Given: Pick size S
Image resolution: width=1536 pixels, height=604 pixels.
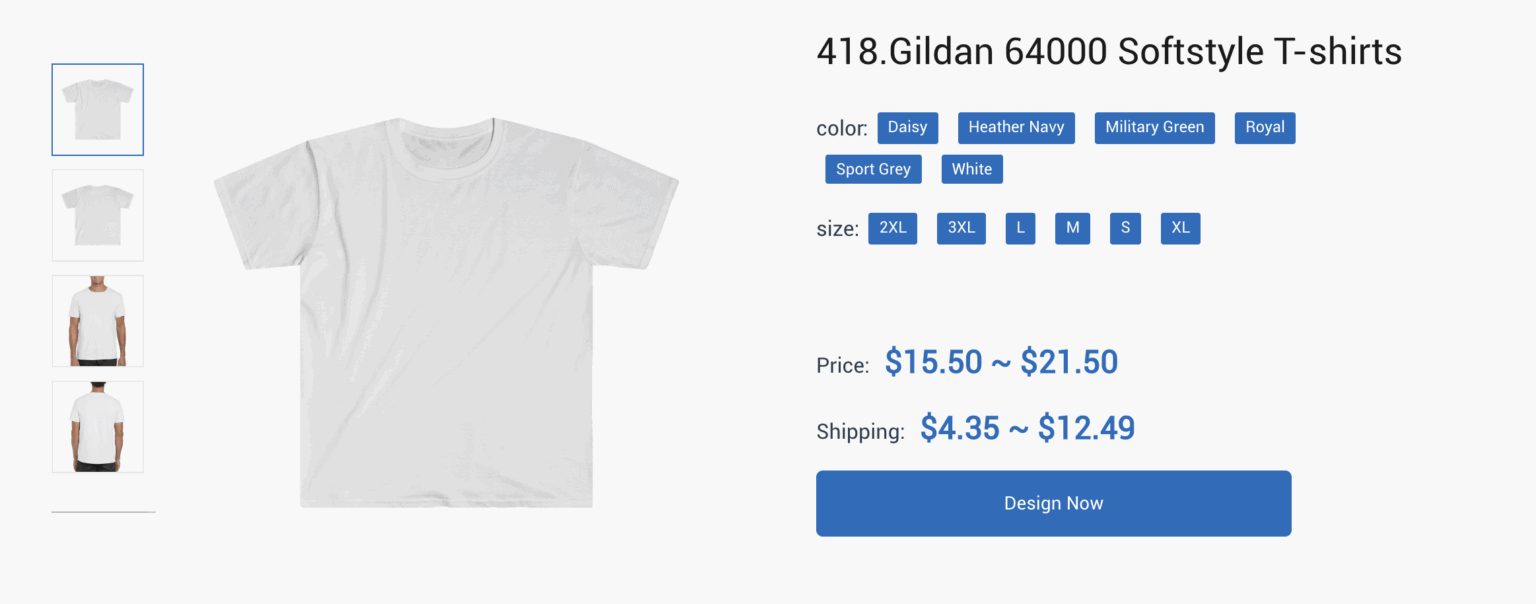Looking at the screenshot, I should (x=1125, y=228).
